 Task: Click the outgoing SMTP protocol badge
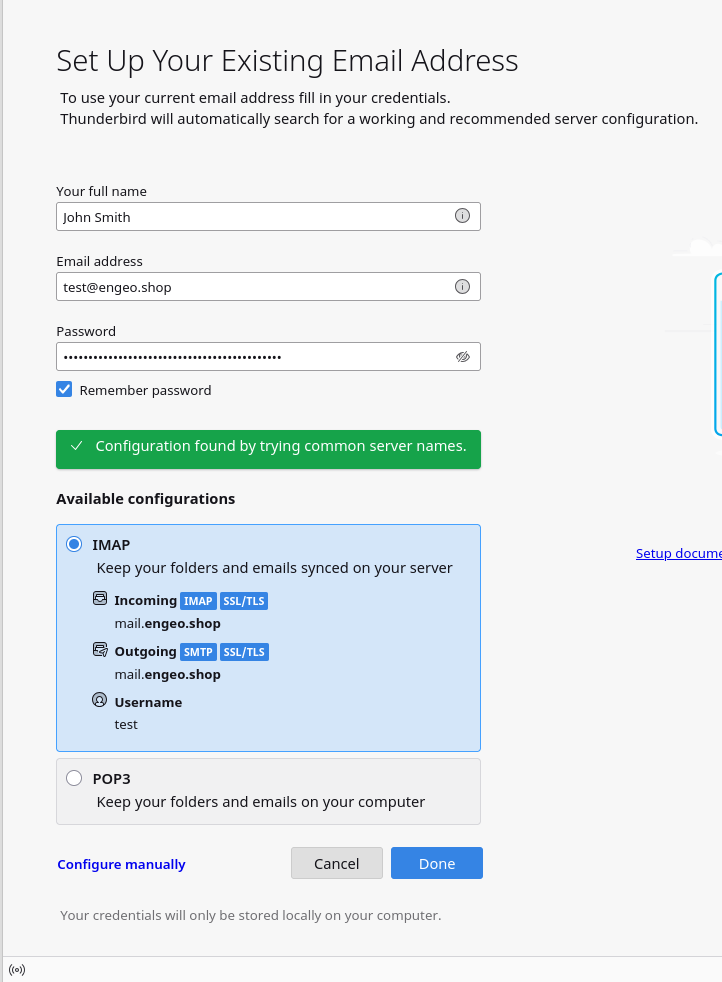coord(198,652)
